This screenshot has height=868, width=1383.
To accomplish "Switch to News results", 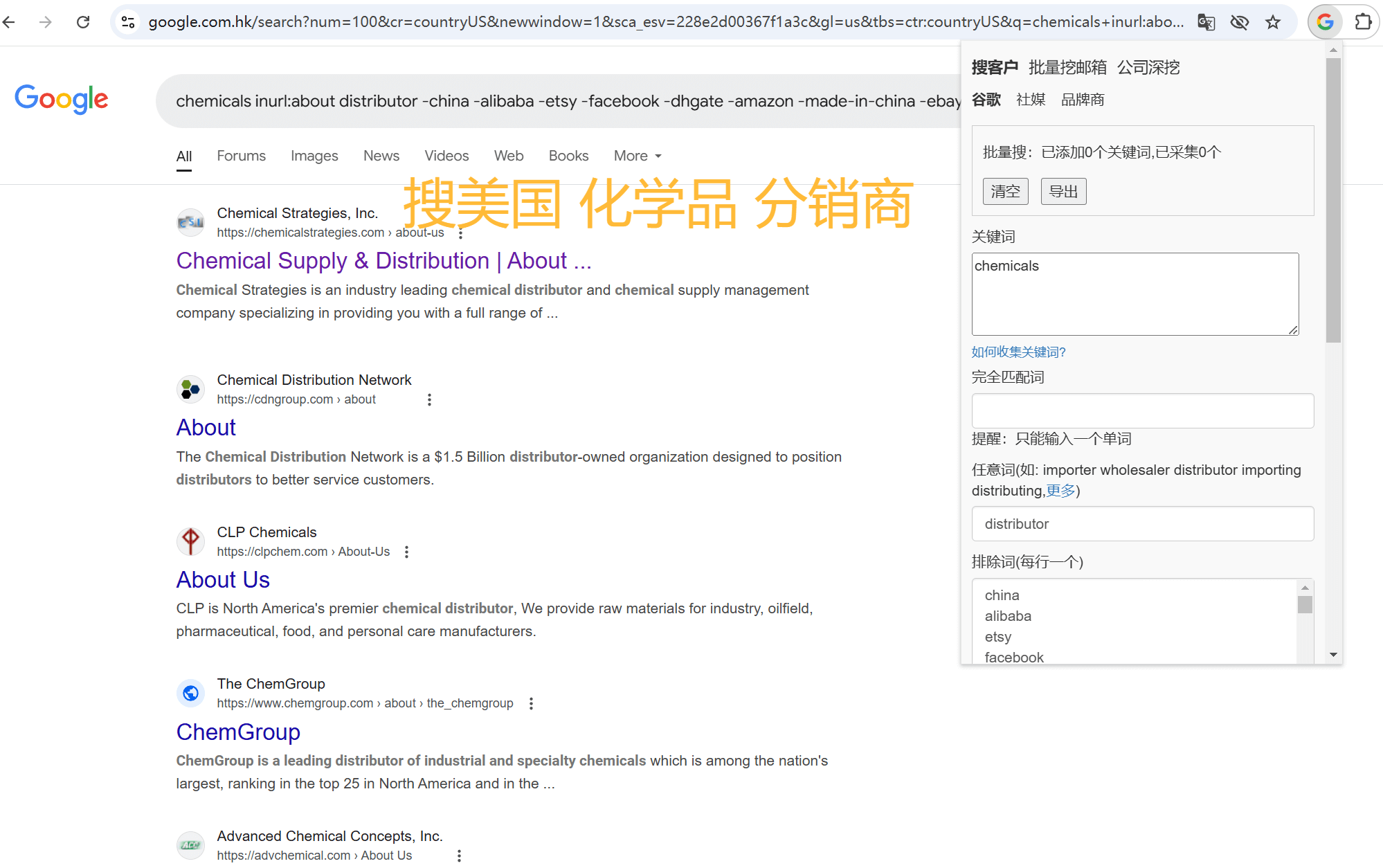I will click(381, 156).
